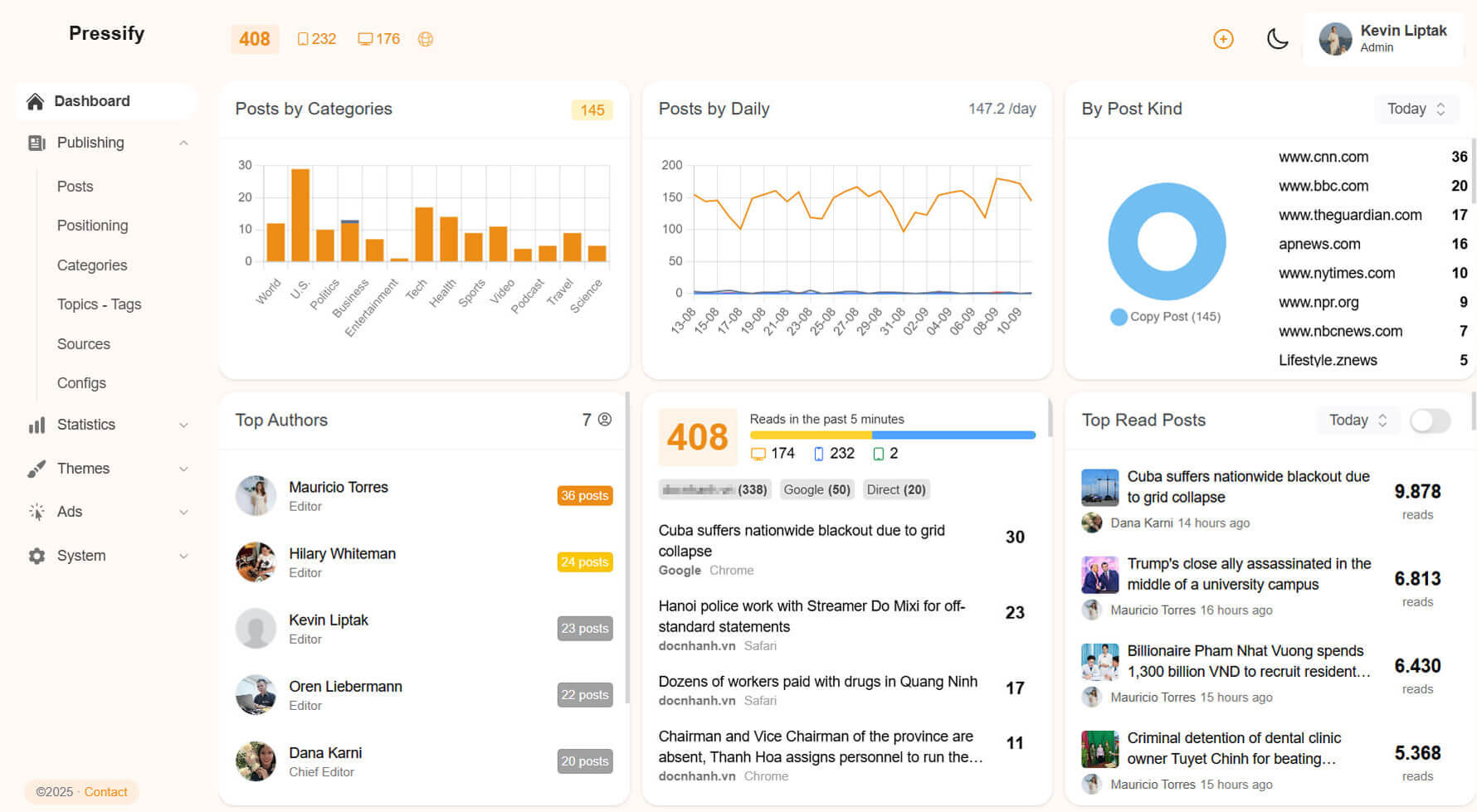Image resolution: width=1477 pixels, height=812 pixels.
Task: Switch to dark mode via moon icon
Action: coord(1277,38)
